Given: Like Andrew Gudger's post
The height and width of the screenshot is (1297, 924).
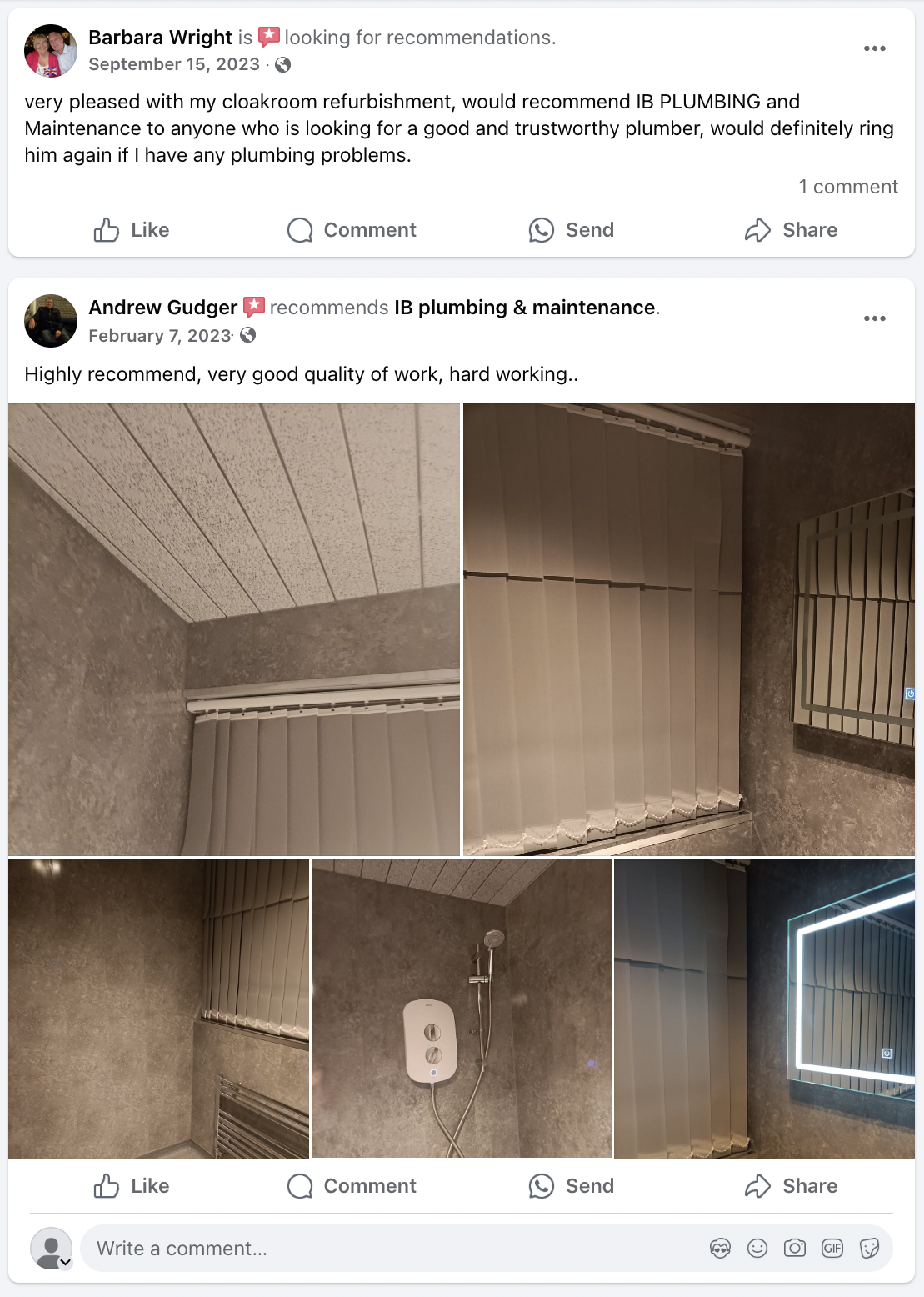Looking at the screenshot, I should point(131,1186).
